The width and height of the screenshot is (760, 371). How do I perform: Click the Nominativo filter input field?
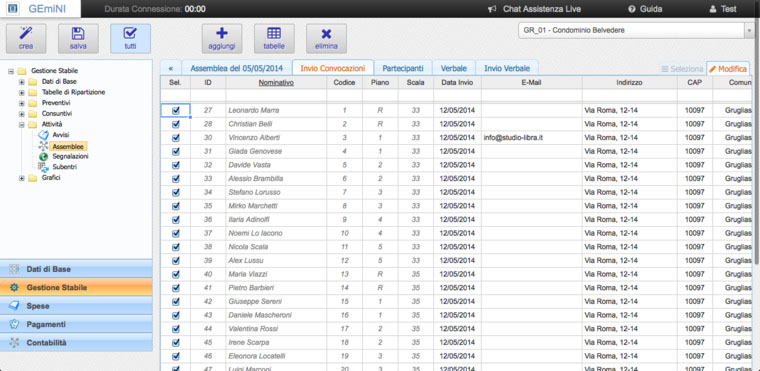[x=276, y=95]
